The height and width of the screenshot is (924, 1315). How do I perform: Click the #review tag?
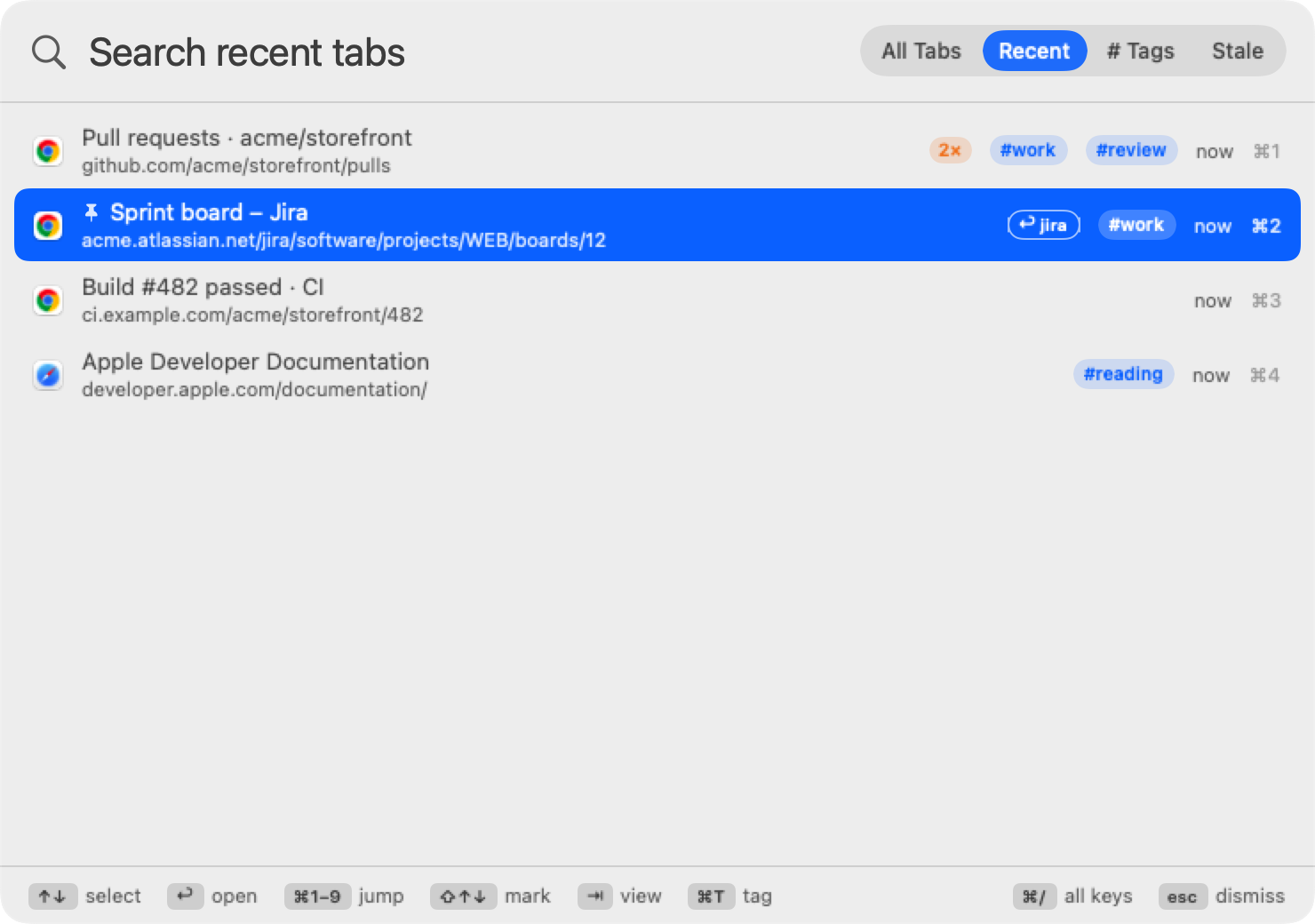pos(1131,150)
